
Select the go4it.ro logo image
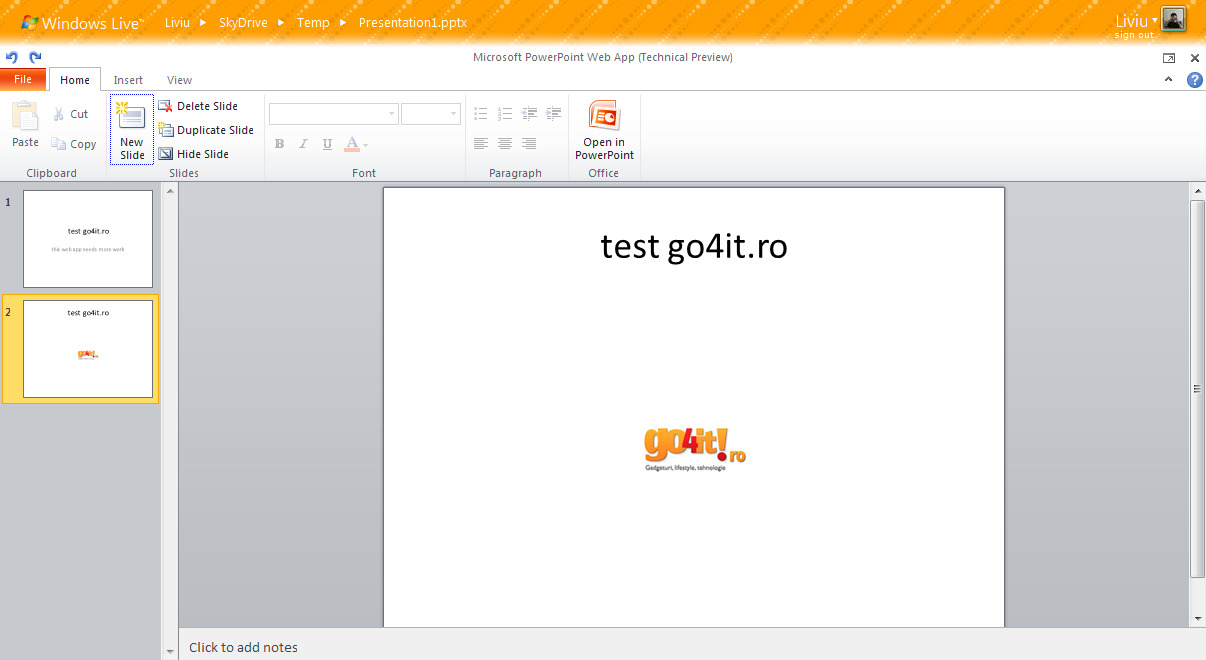695,449
